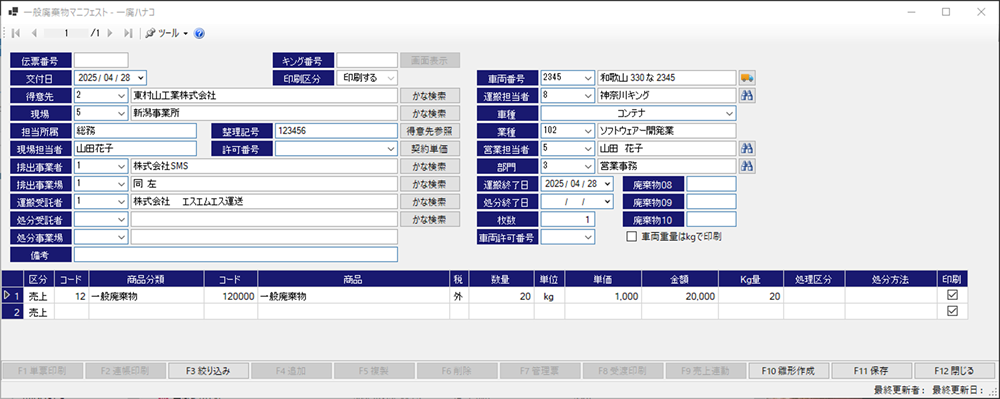Image resolution: width=1000 pixels, height=399 pixels.
Task: Search 営業担当者 with binoculars icon
Action: pyautogui.click(x=747, y=149)
